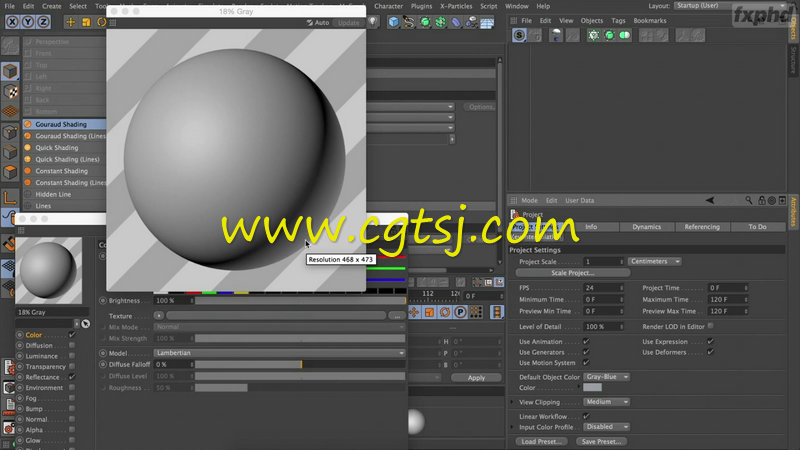This screenshot has height=450, width=800.
Task: Click the S icon in Object Manager toolbar
Action: click(x=519, y=35)
